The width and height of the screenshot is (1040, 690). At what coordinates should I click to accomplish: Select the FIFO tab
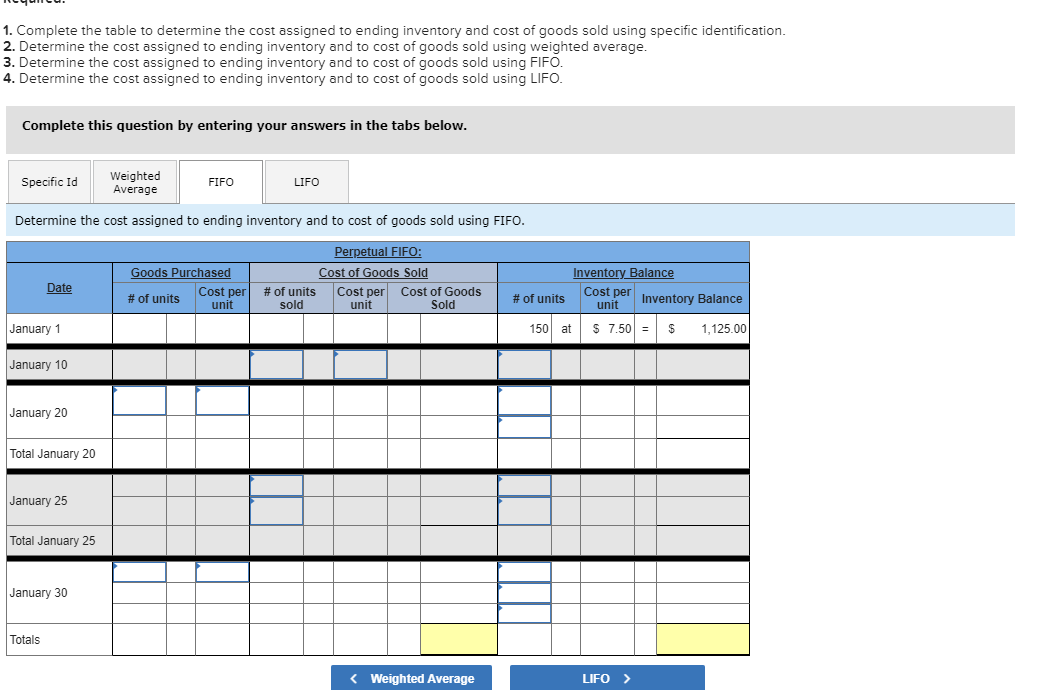tap(220, 181)
